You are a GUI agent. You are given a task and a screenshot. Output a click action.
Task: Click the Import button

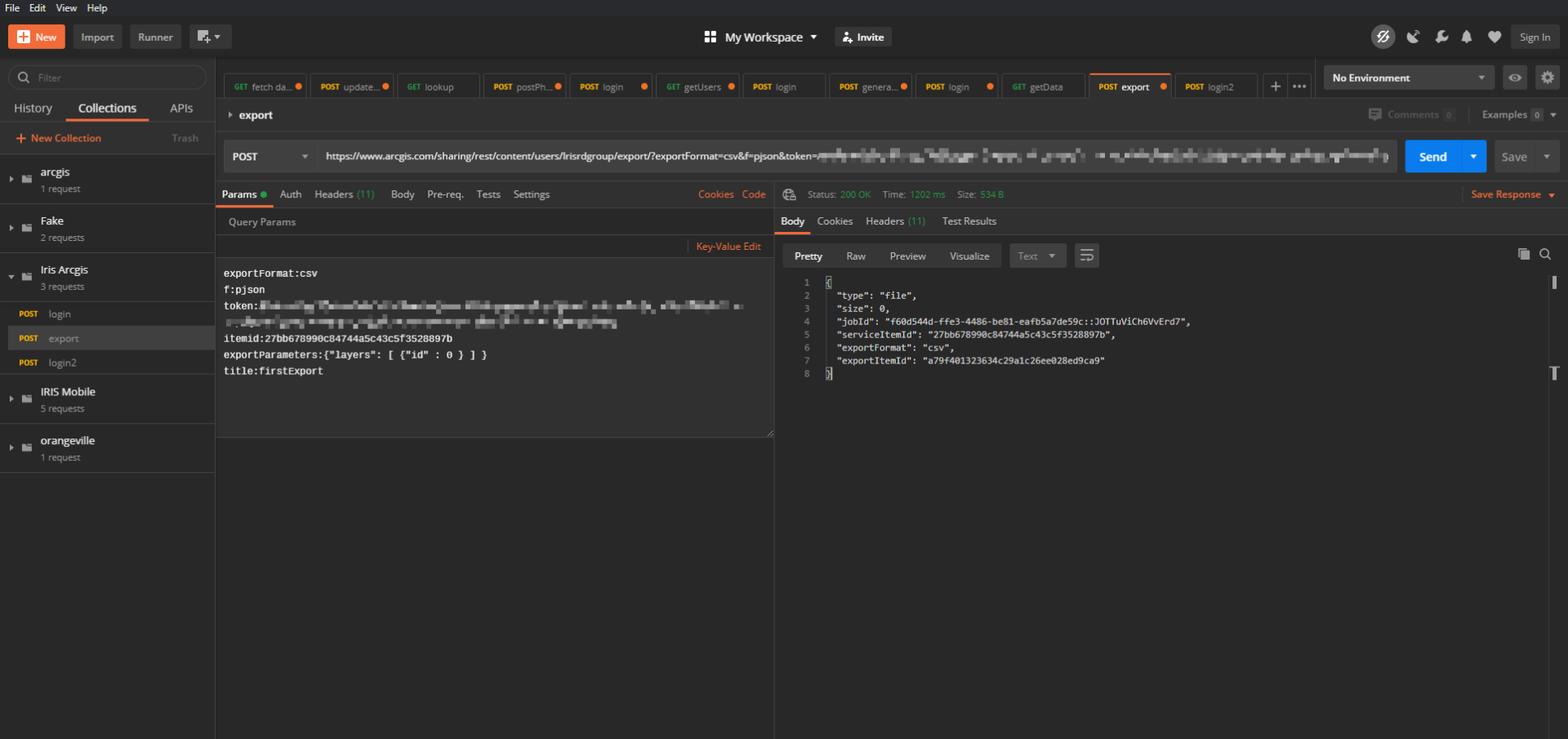click(97, 37)
